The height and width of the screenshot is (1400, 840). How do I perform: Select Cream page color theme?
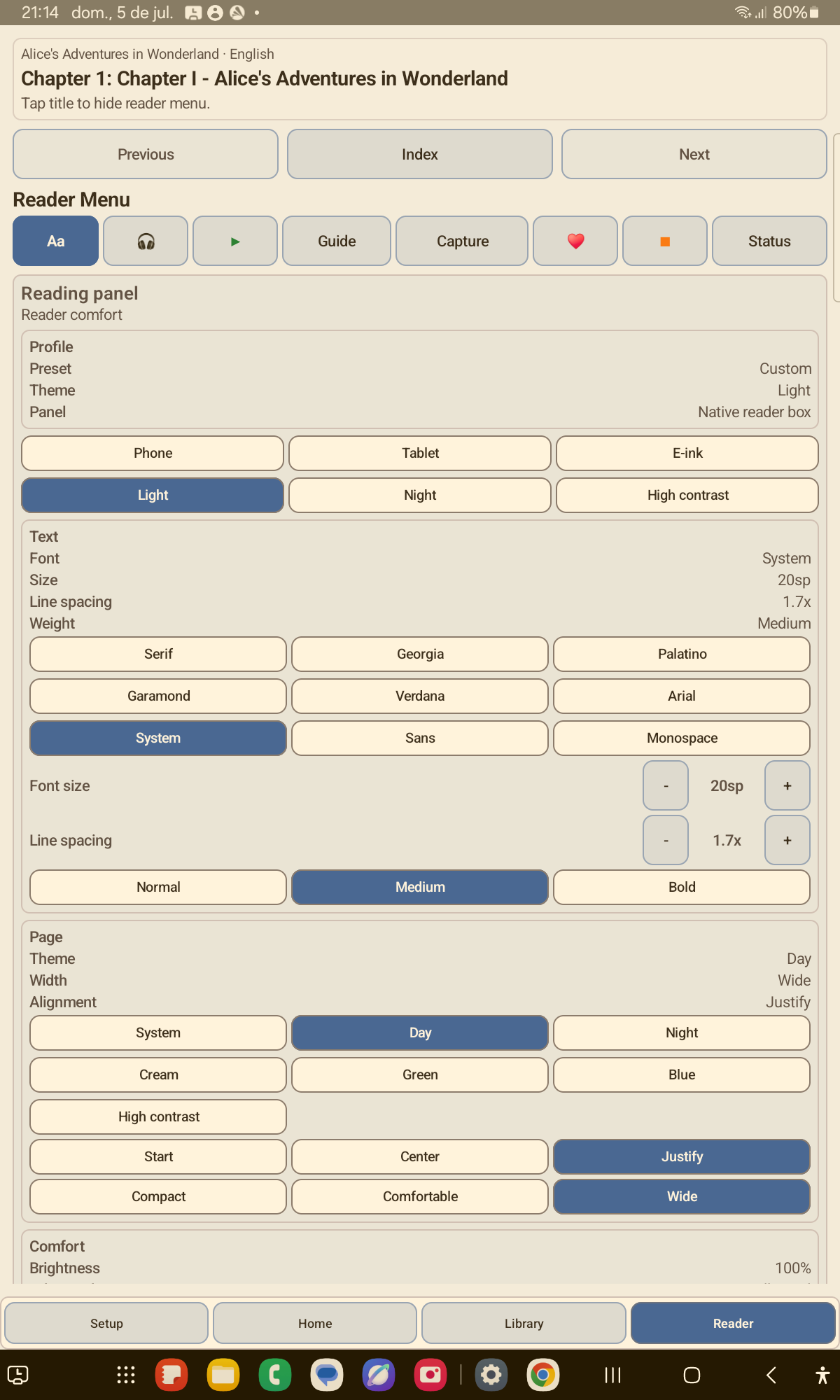[x=158, y=1074]
